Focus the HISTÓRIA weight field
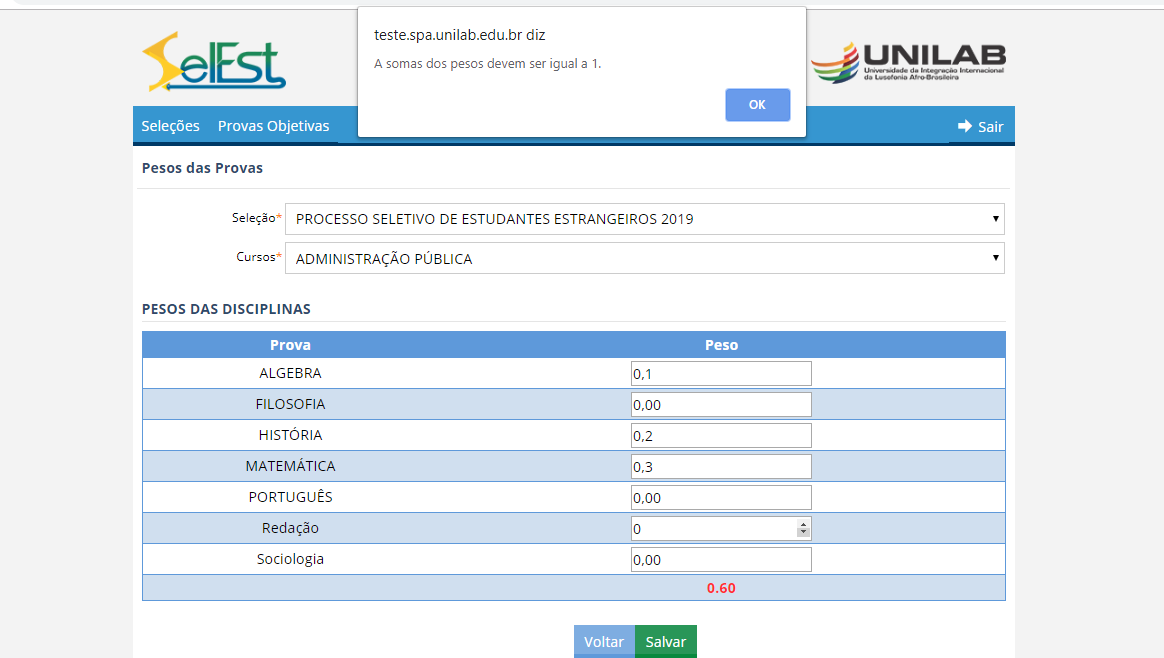Image resolution: width=1164 pixels, height=658 pixels. coord(720,436)
